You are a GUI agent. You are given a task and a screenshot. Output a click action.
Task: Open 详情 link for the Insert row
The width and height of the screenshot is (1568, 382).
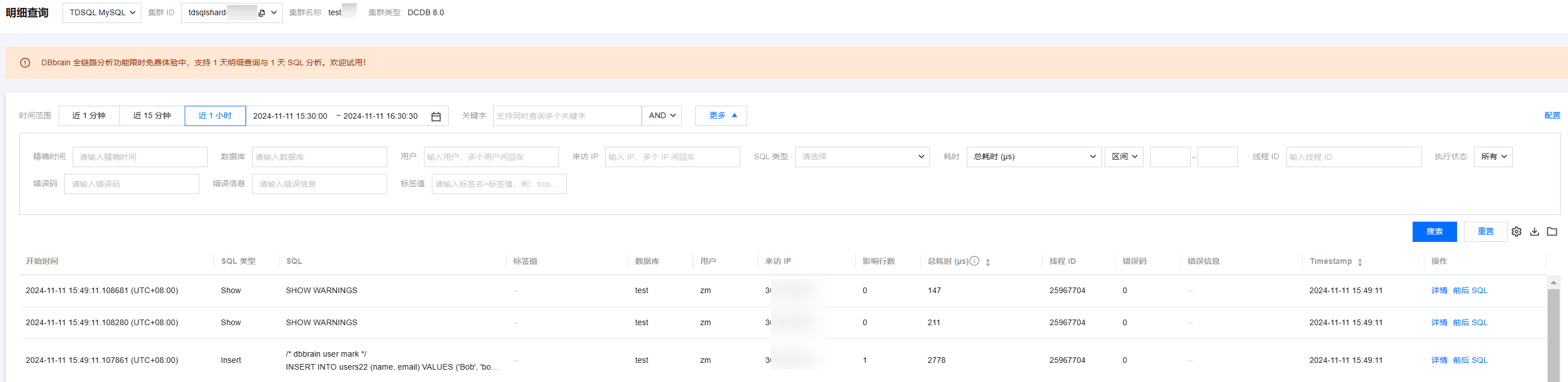click(1439, 360)
